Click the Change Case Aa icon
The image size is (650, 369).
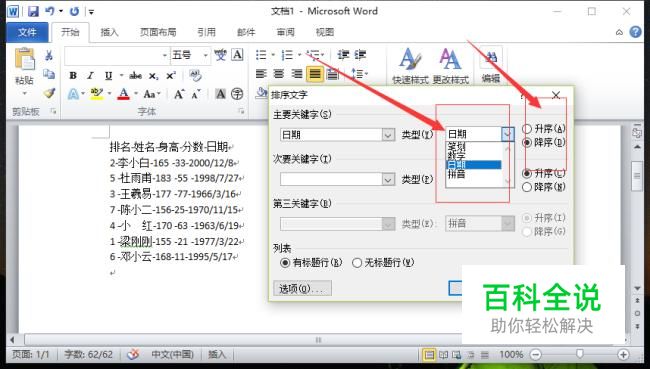pyautogui.click(x=149, y=94)
